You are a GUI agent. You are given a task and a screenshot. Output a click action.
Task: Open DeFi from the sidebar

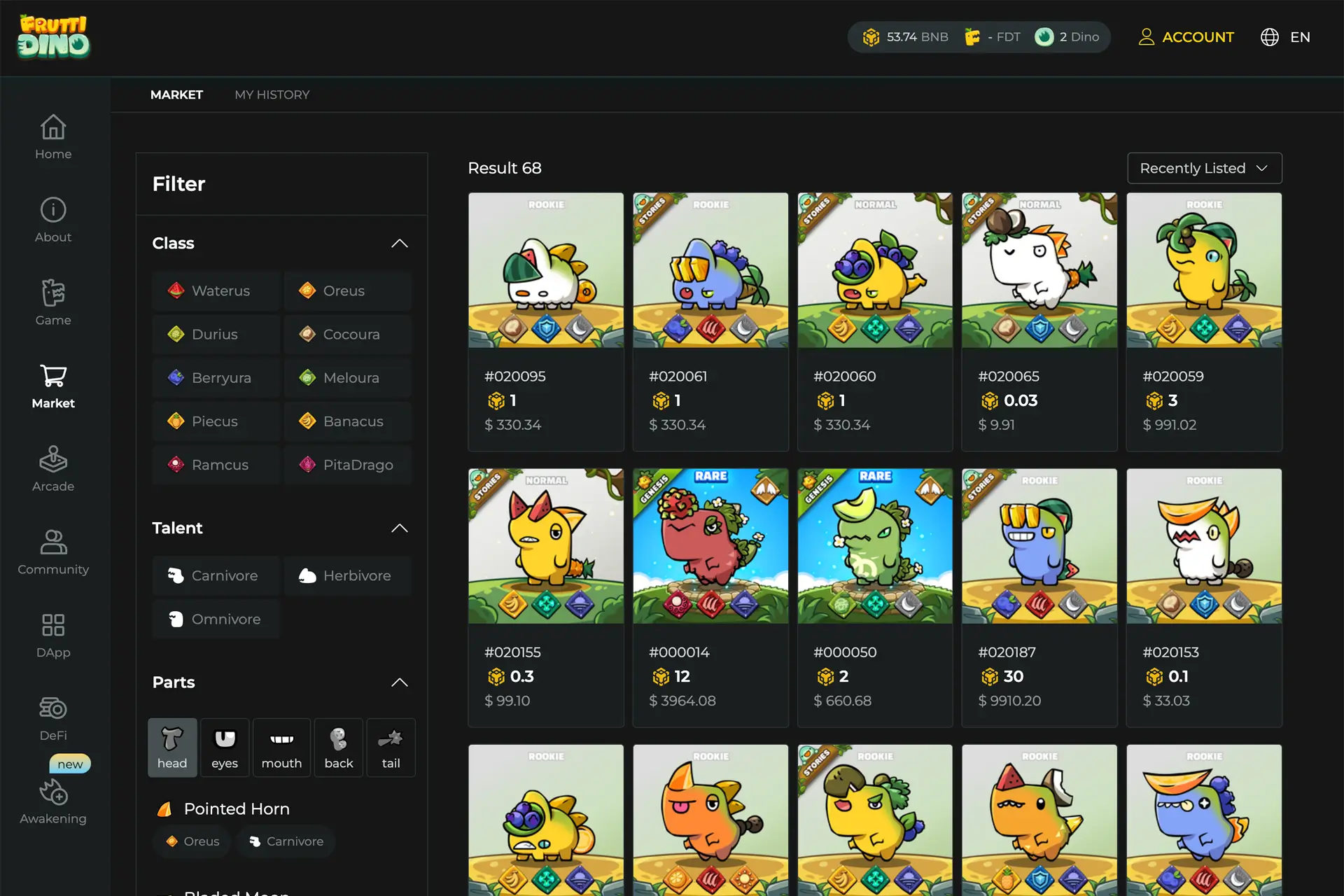pyautogui.click(x=53, y=718)
